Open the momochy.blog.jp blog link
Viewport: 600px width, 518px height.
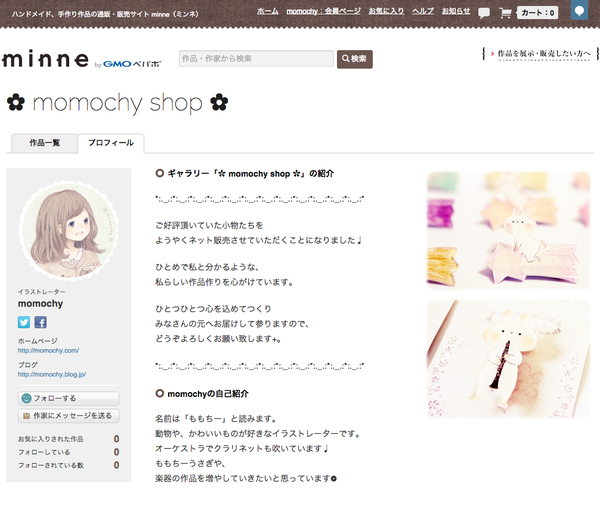[x=52, y=375]
